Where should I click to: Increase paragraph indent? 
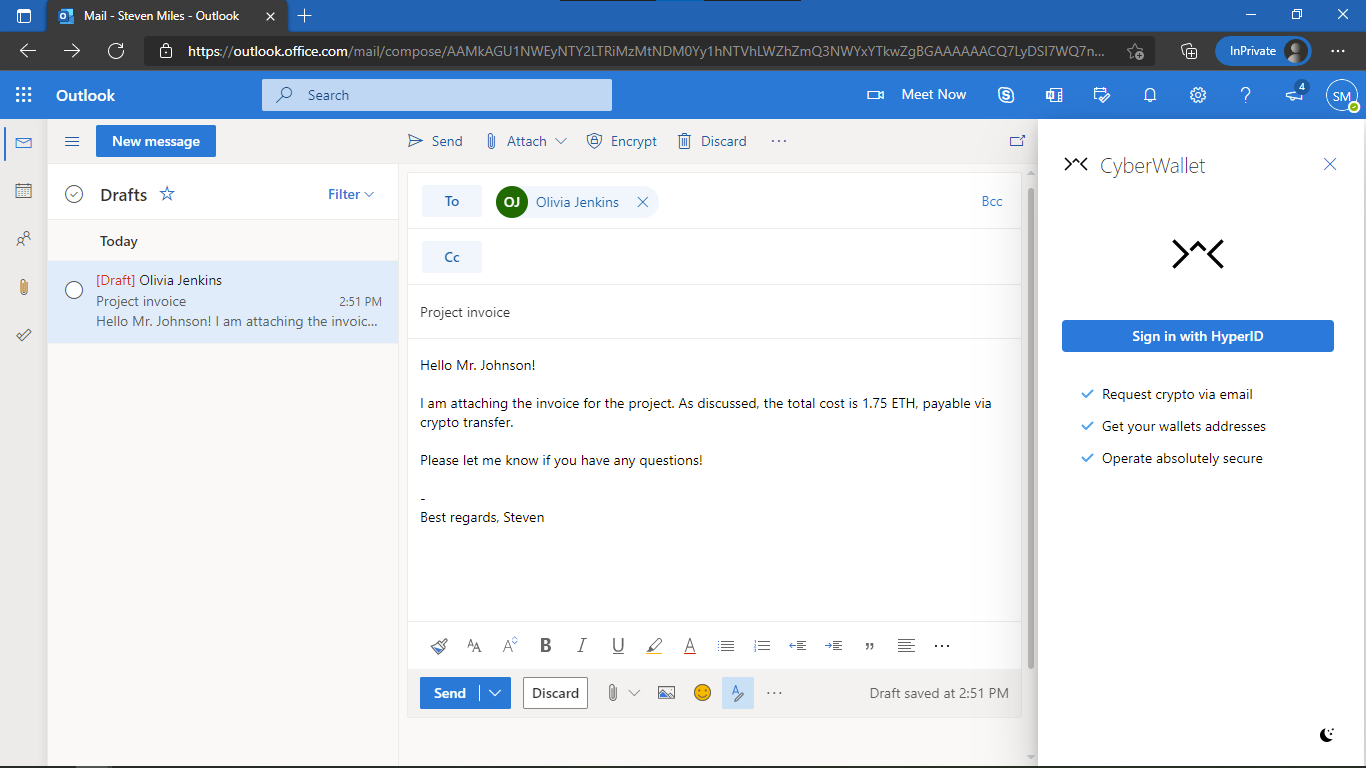pos(834,646)
